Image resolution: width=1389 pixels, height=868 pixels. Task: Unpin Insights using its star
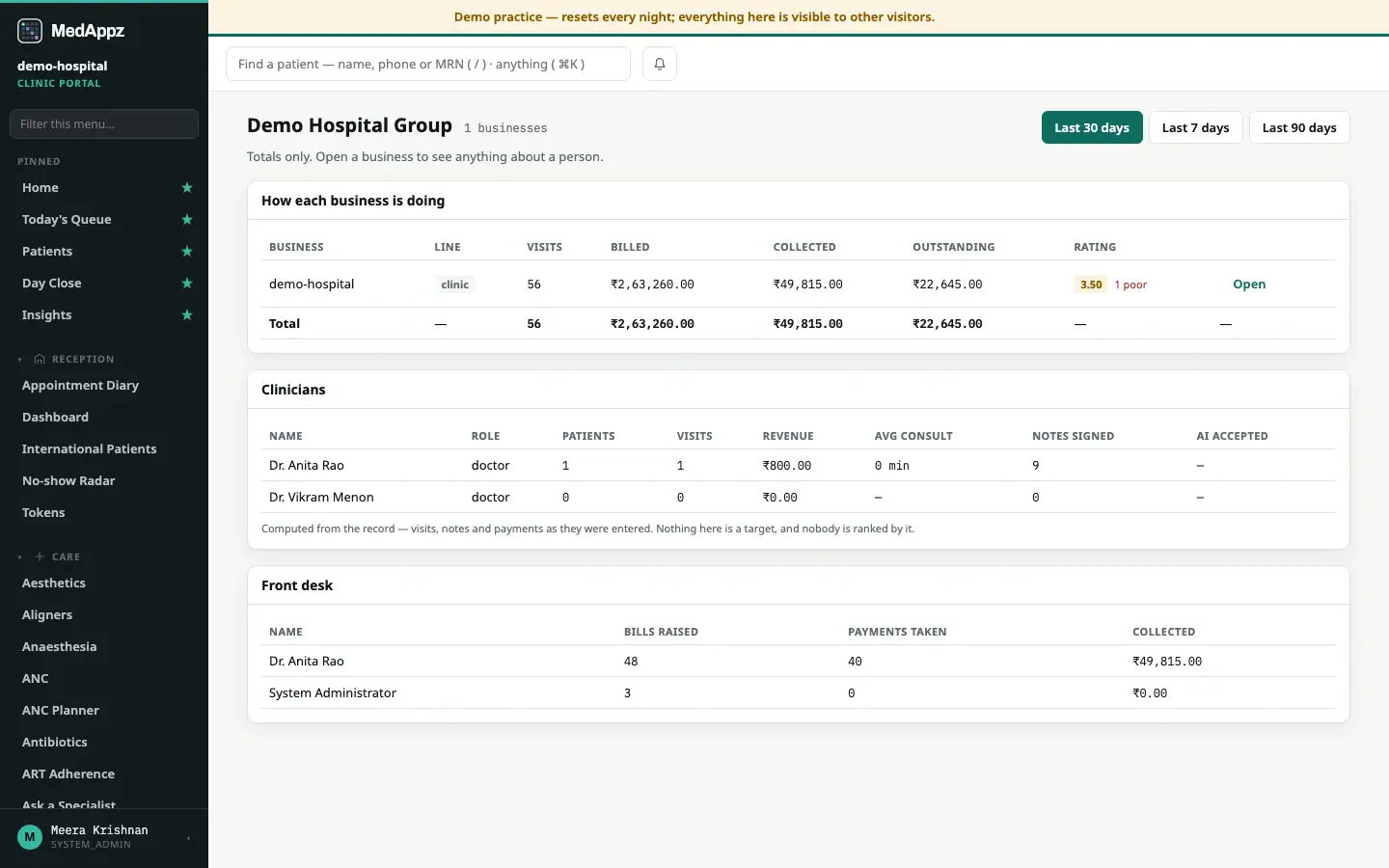(187, 315)
